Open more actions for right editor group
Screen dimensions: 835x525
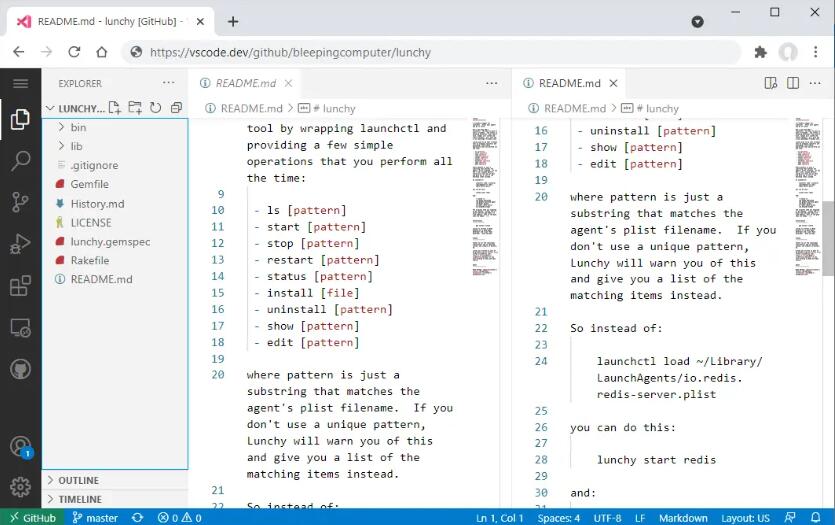click(815, 83)
